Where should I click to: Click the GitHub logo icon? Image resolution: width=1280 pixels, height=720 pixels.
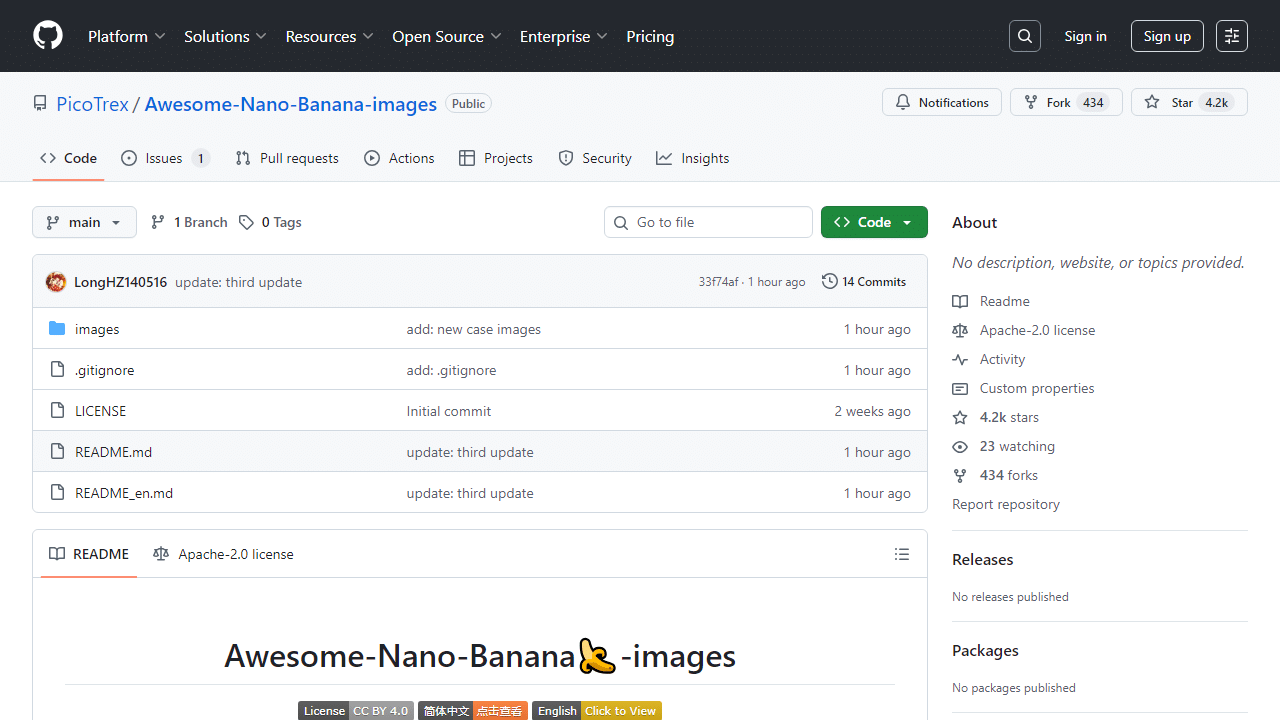48,36
